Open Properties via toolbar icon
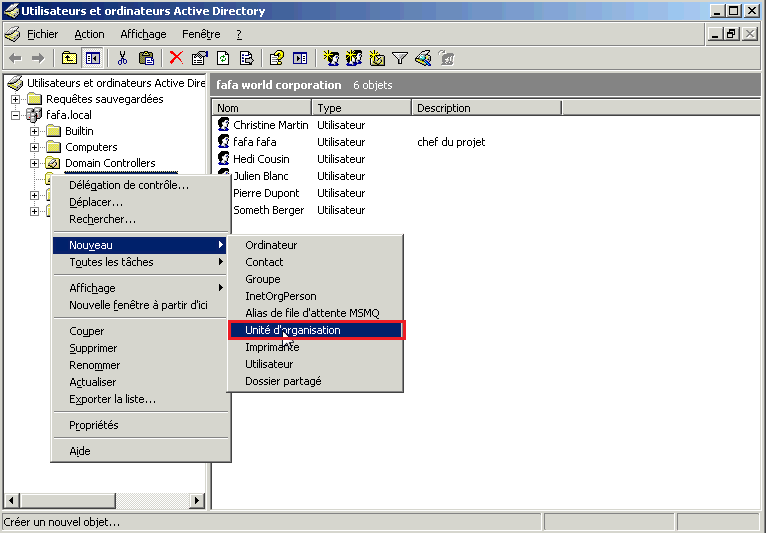Image resolution: width=766 pixels, height=533 pixels. pos(199,59)
